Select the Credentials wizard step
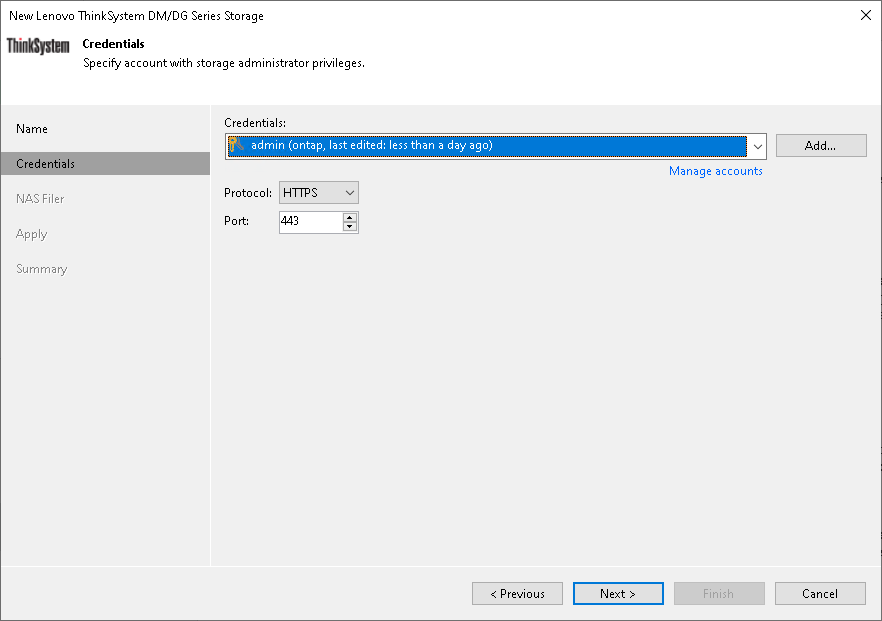 pyautogui.click(x=105, y=164)
